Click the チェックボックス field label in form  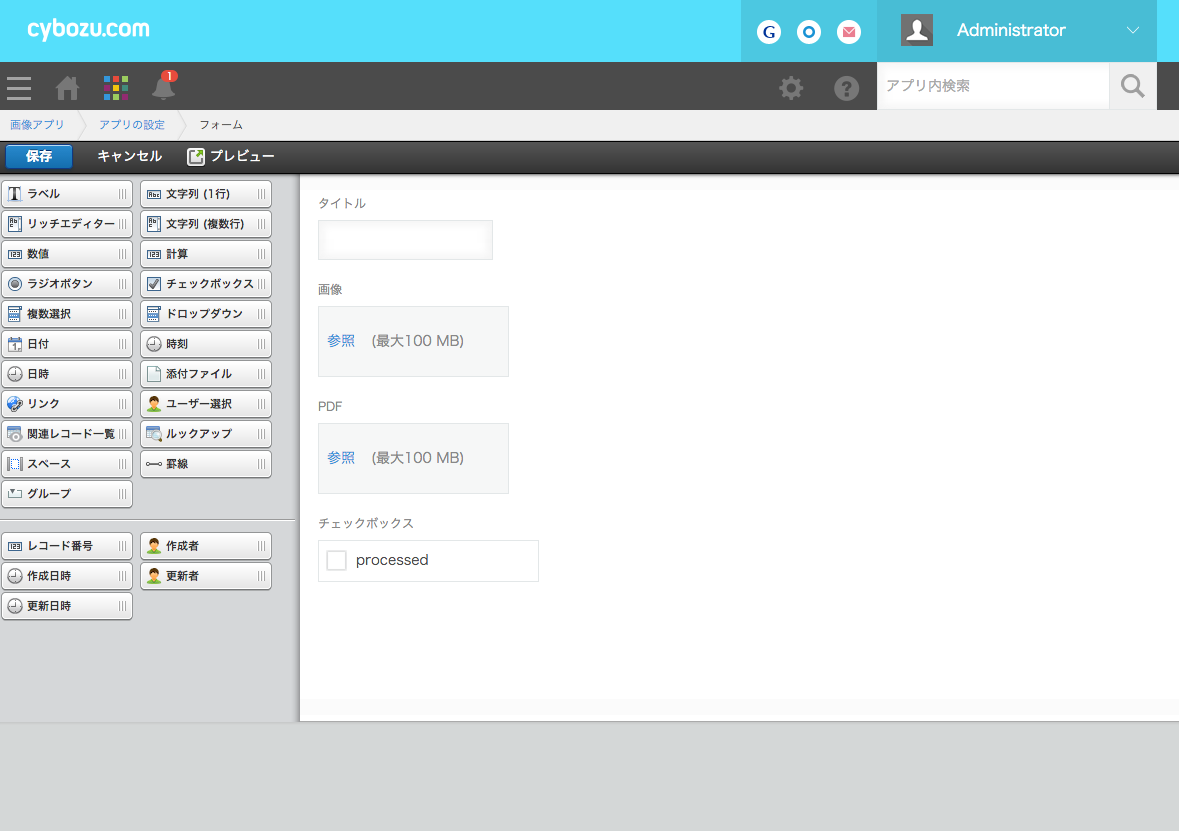pyautogui.click(x=365, y=523)
